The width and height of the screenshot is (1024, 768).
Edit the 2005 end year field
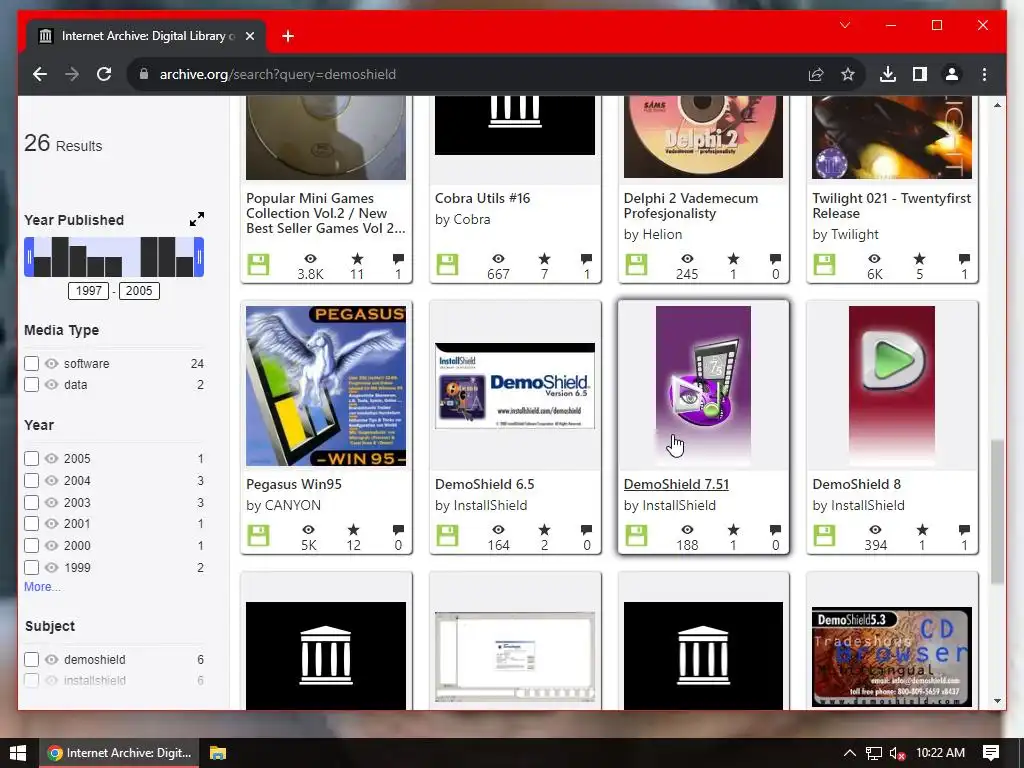tap(138, 291)
